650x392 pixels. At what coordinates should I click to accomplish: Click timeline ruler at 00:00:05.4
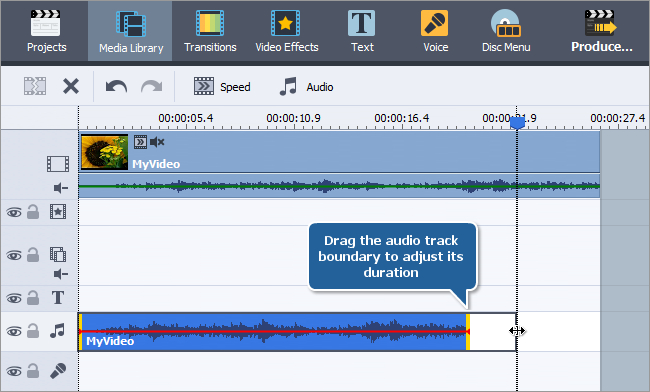[x=186, y=118]
